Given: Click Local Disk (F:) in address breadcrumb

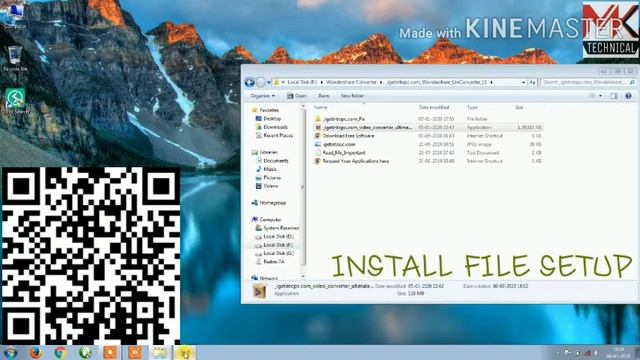Looking at the screenshot, I should [302, 82].
